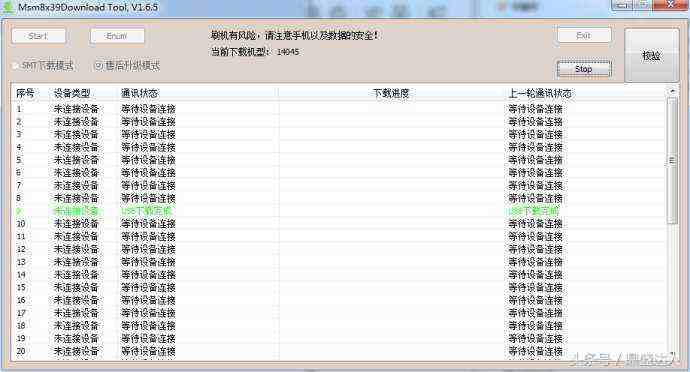Click device type cell in row 6
This screenshot has width=690, height=372.
click(x=76, y=173)
